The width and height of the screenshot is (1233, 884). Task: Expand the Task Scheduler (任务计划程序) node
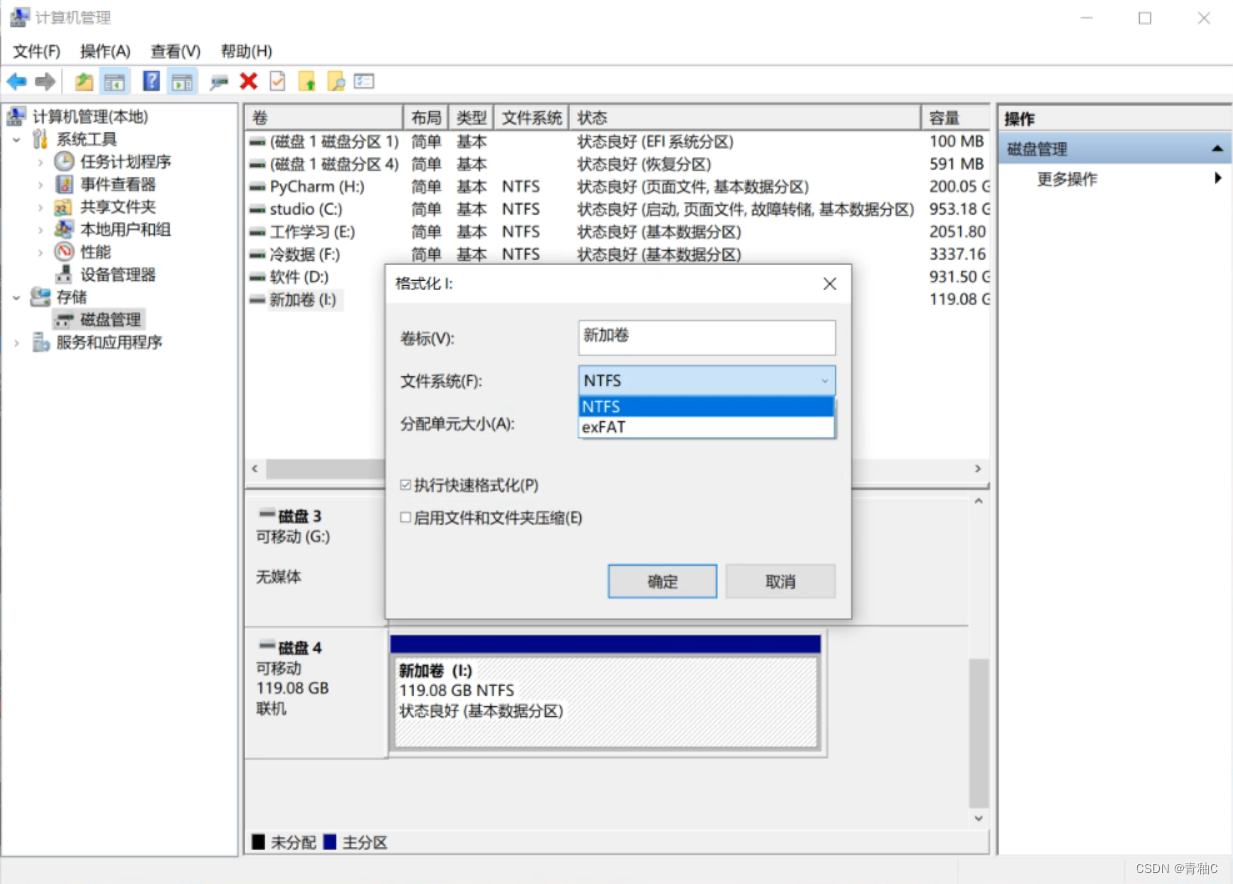41,162
